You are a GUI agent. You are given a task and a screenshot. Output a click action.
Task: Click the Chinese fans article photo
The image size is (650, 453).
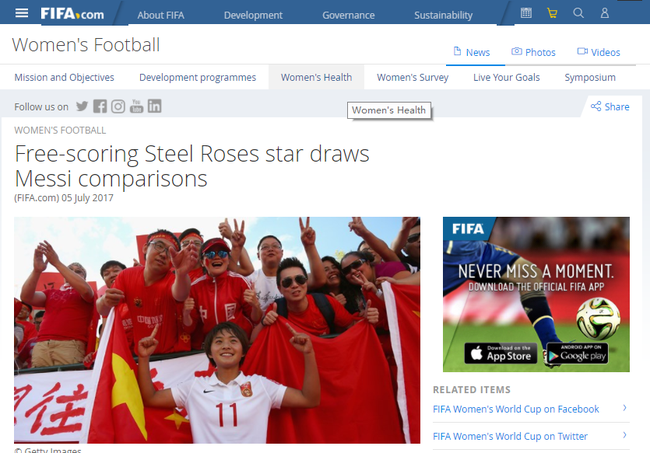(x=217, y=330)
